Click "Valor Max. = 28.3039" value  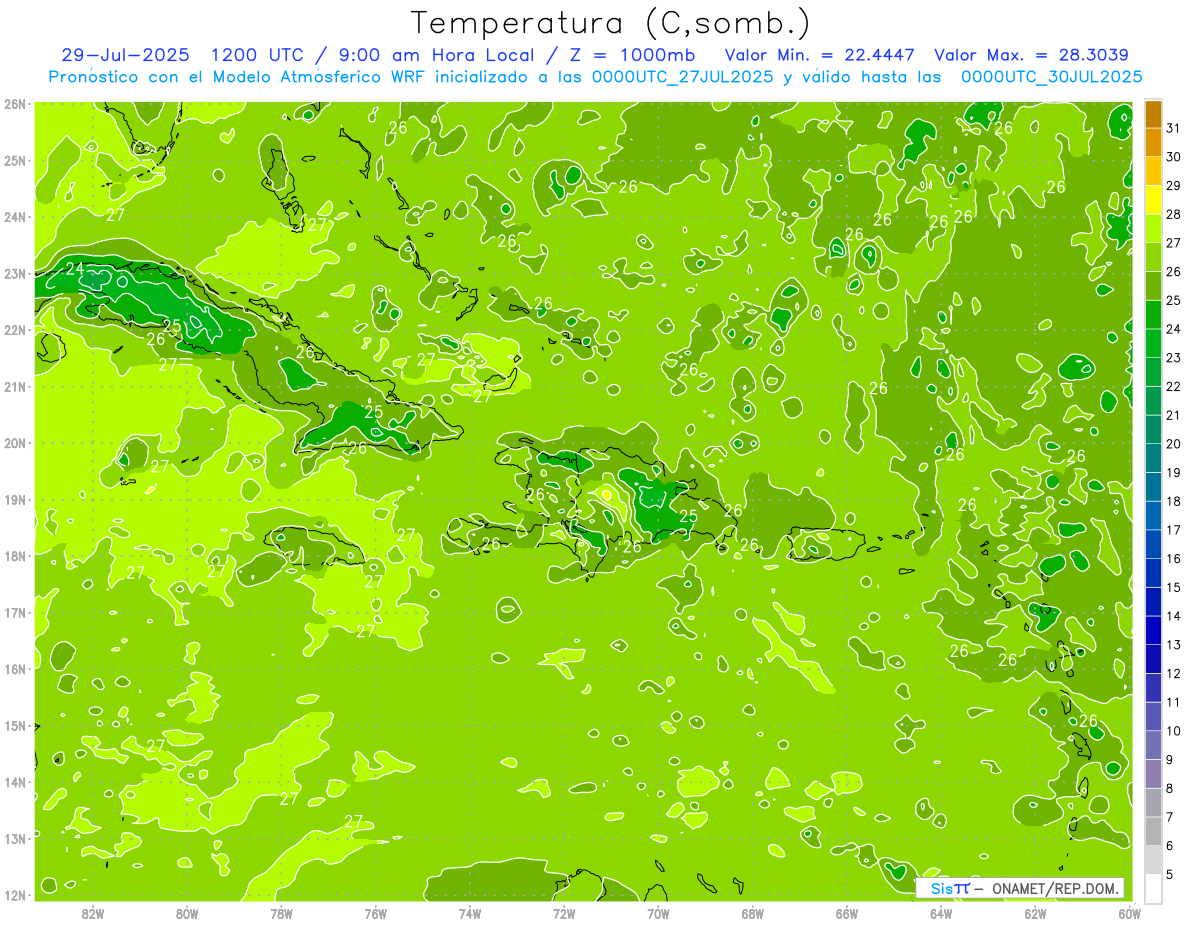(x=1031, y=55)
